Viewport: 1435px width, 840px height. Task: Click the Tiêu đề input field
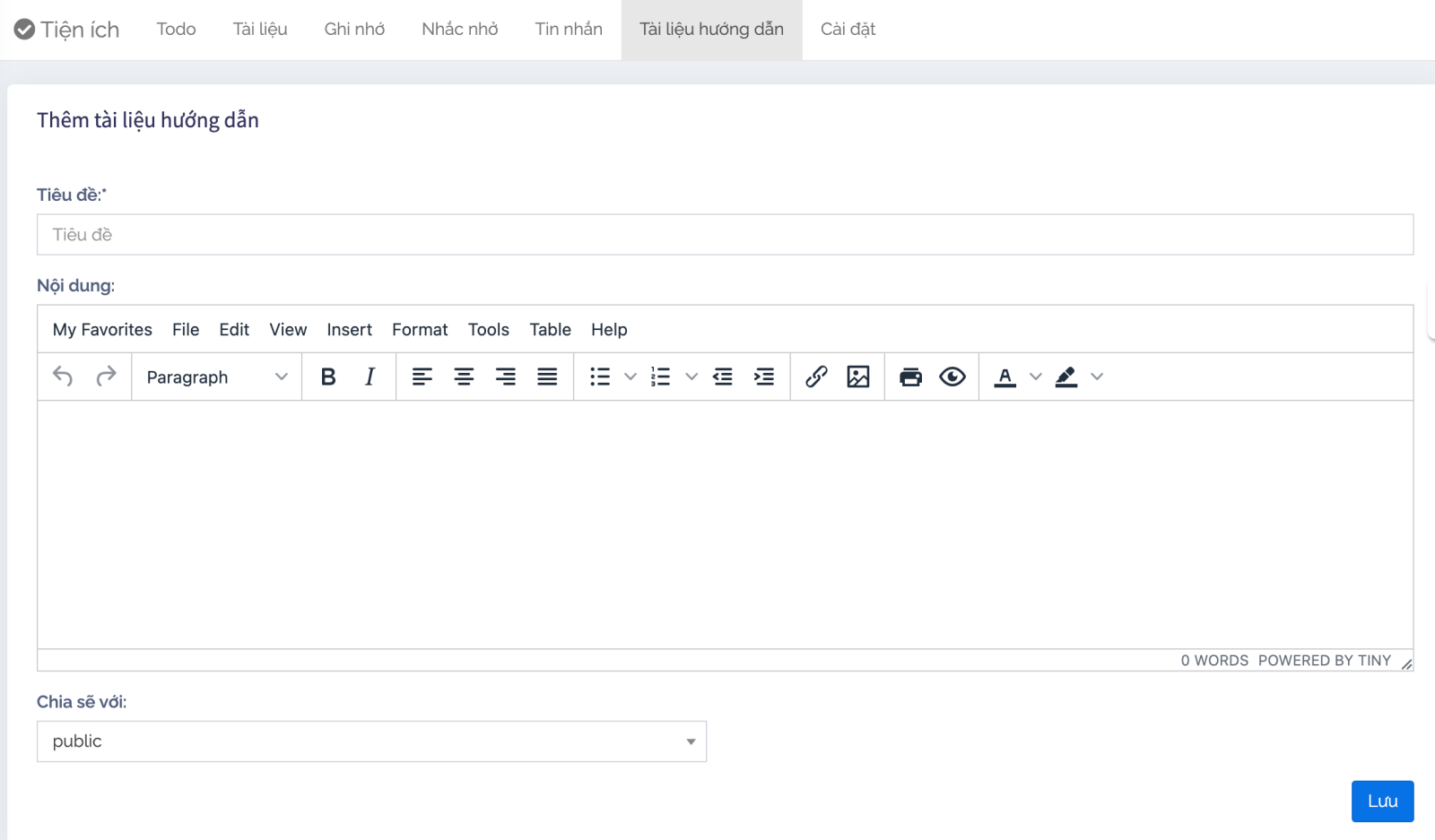pyautogui.click(x=725, y=235)
